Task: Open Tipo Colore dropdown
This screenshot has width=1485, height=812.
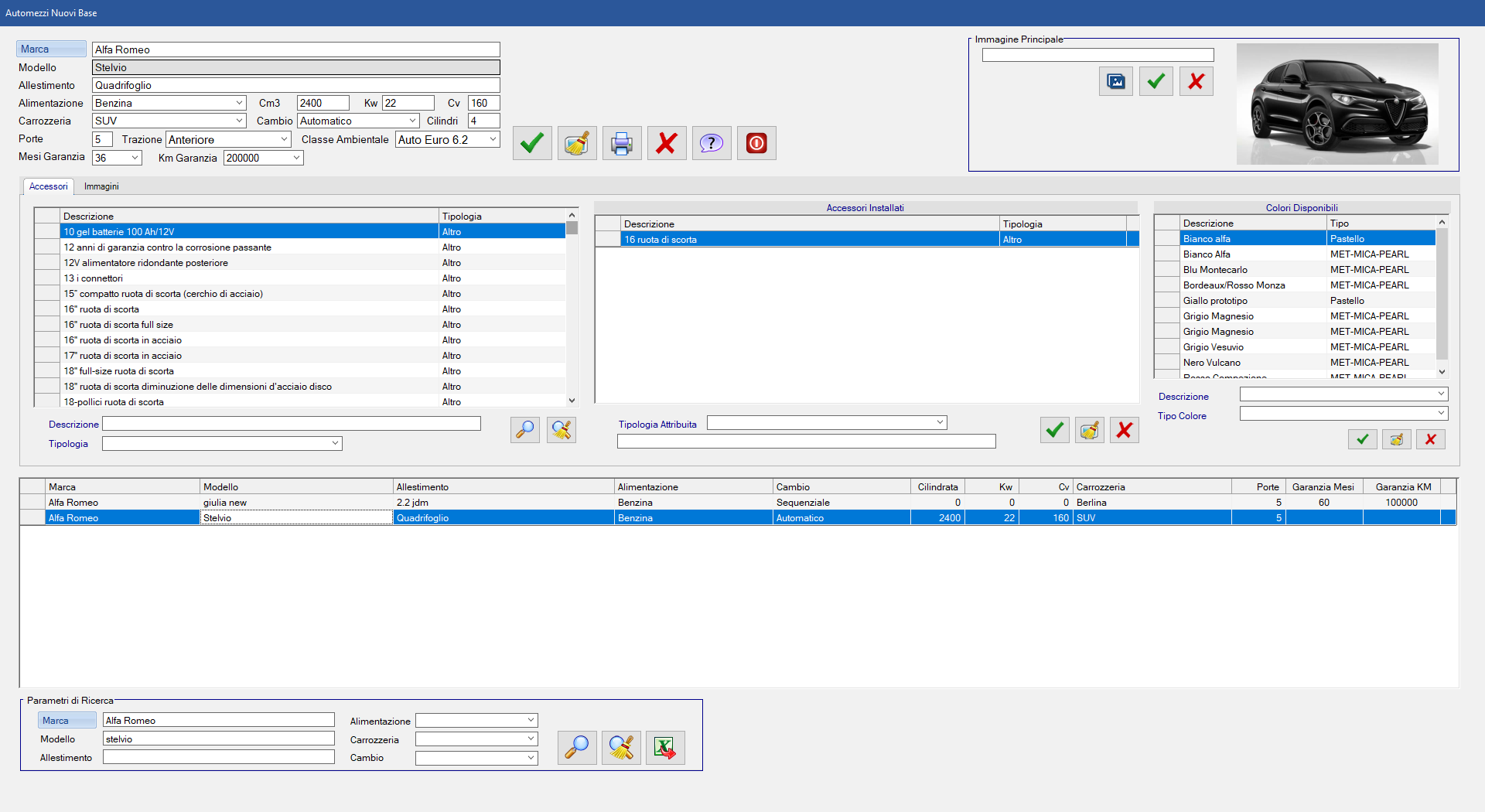Action: click(x=1441, y=413)
